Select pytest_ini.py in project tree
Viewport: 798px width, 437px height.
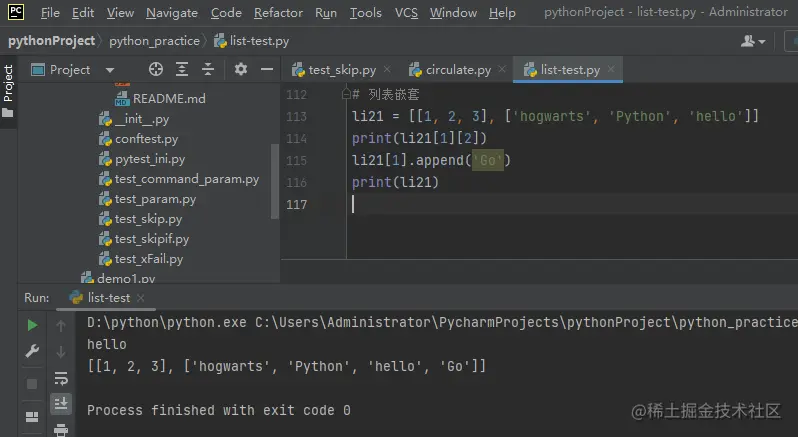pos(142,159)
